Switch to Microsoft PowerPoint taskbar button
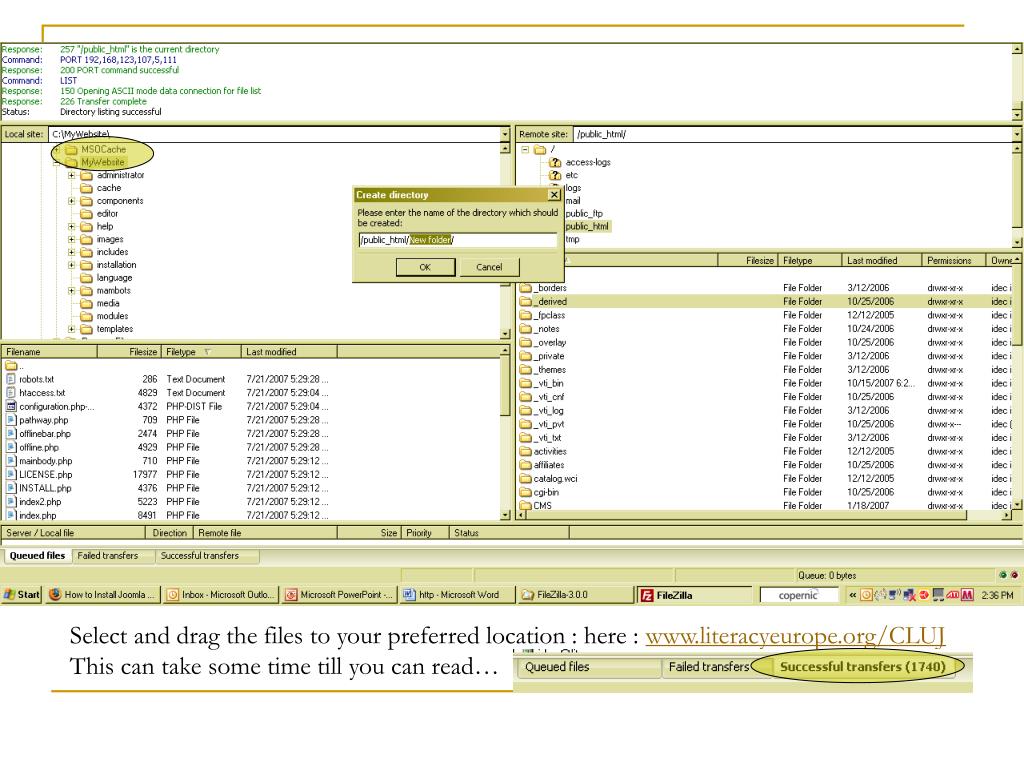The height and width of the screenshot is (768, 1024). pyautogui.click(x=340, y=595)
